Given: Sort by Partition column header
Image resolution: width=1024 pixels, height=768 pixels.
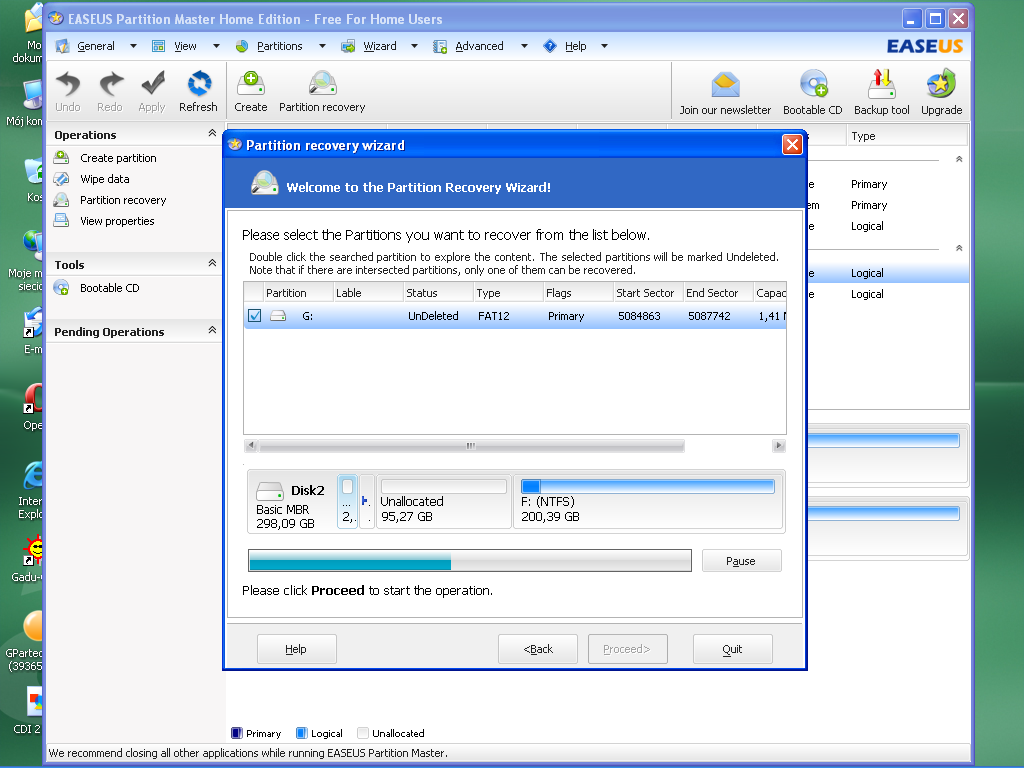Looking at the screenshot, I should click(x=298, y=293).
